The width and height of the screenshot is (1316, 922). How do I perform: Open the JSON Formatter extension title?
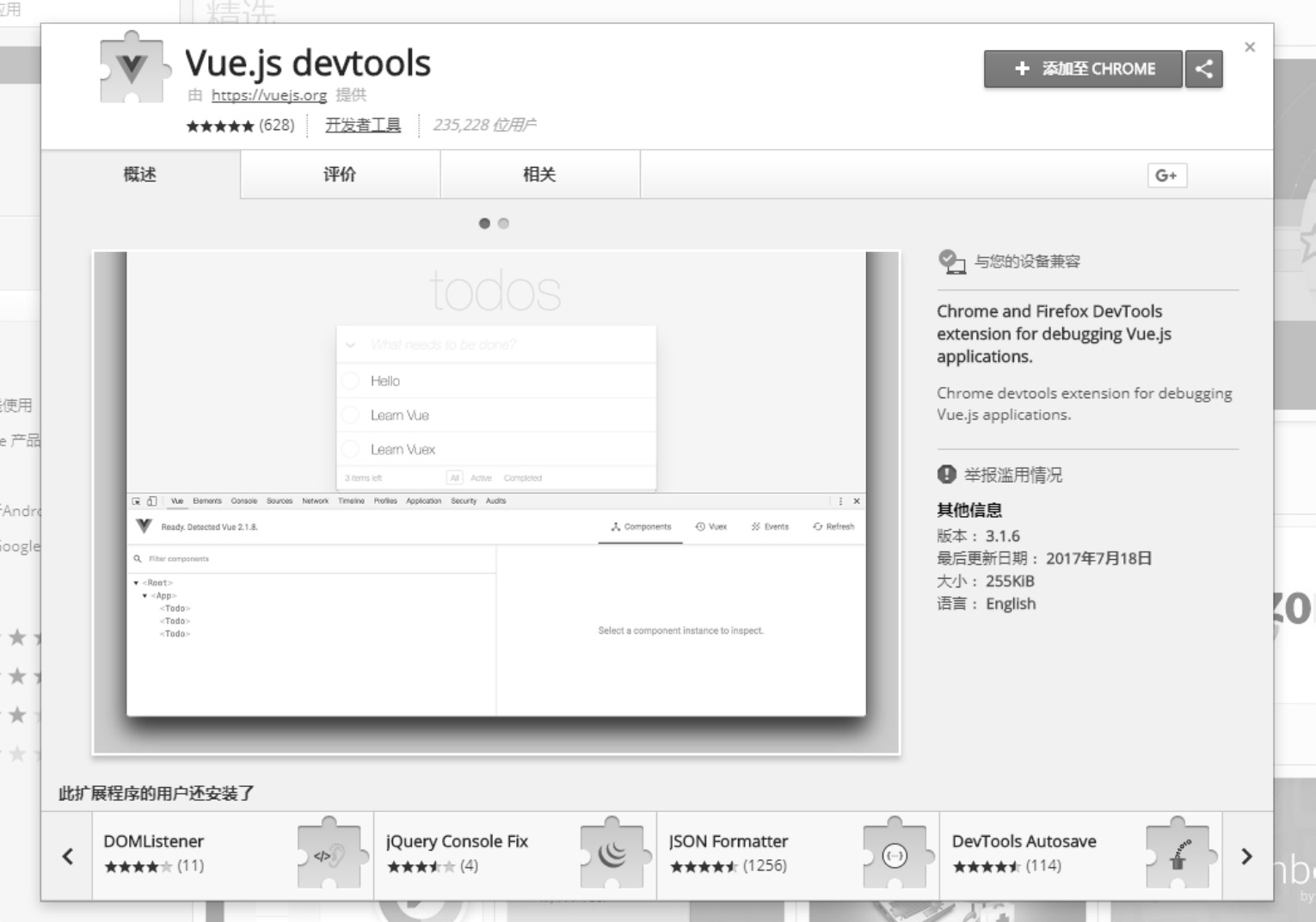(729, 841)
